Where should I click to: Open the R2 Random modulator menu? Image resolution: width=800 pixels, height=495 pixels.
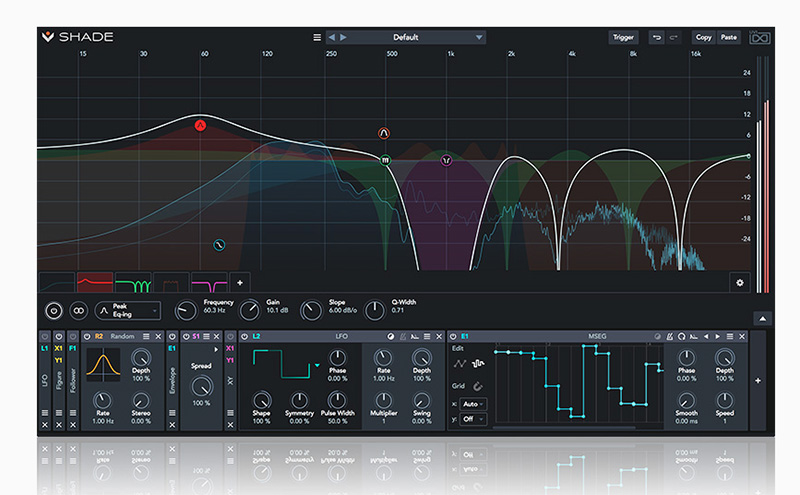[x=146, y=337]
